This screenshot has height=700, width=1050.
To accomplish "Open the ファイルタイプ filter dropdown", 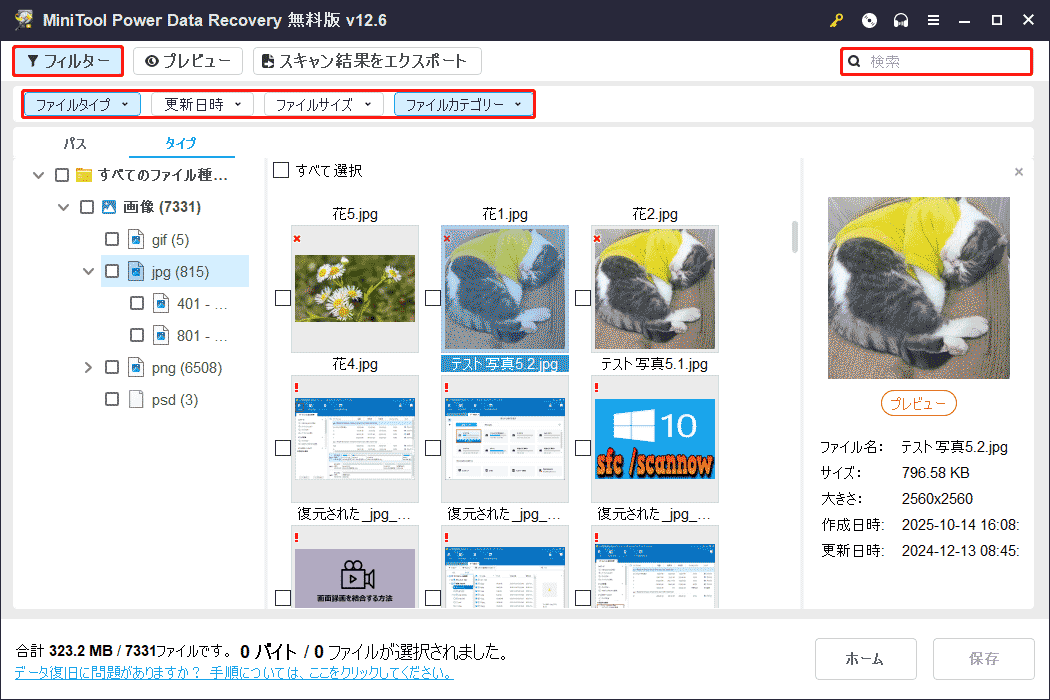I will (x=81, y=103).
